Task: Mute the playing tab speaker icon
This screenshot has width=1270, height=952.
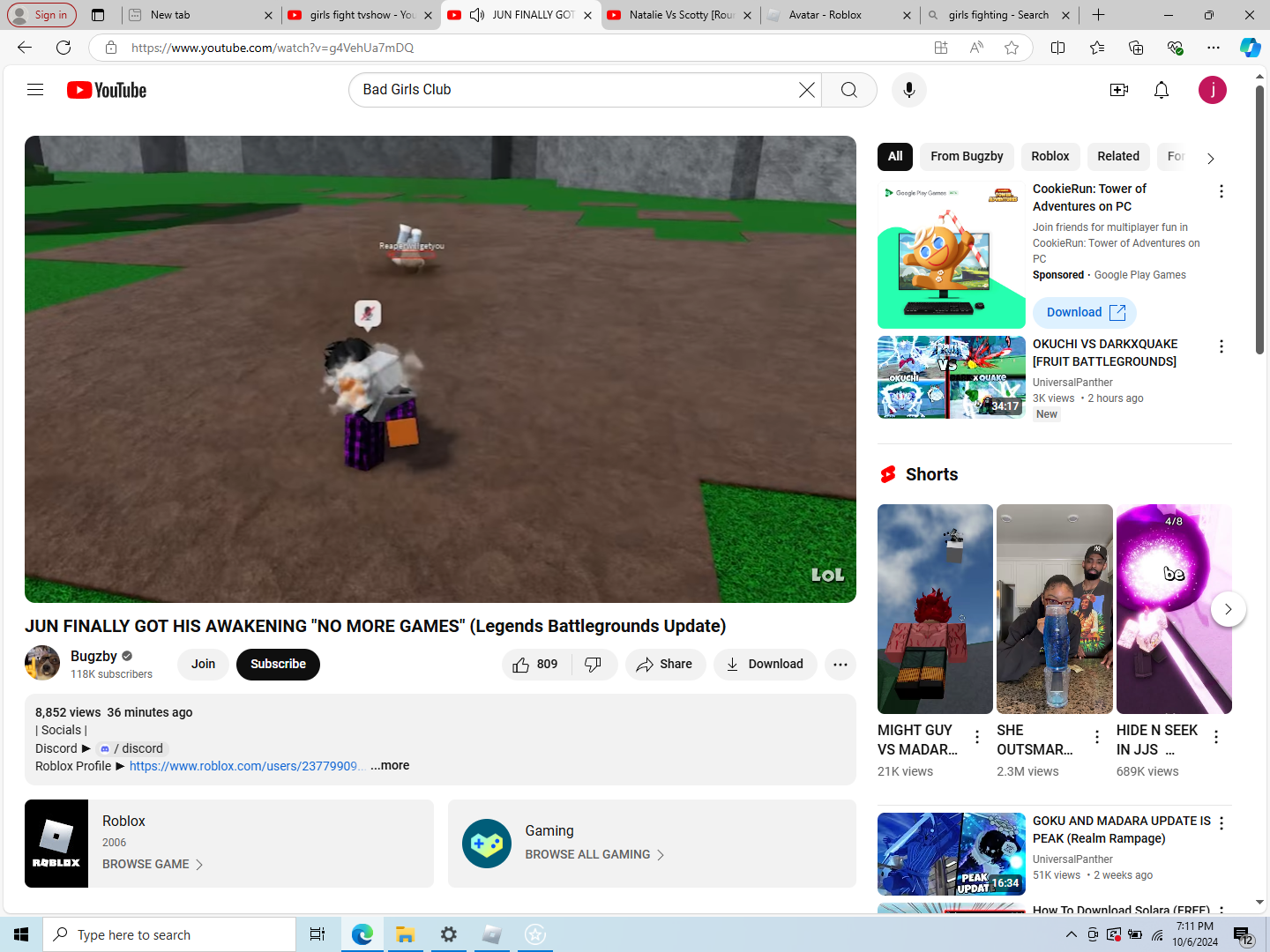Action: [477, 15]
